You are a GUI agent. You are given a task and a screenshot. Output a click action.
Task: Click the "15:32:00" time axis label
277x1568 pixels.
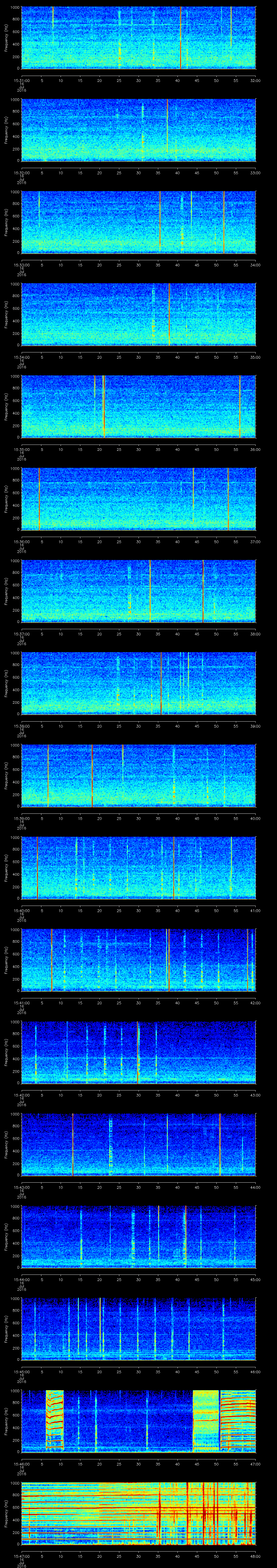[22, 173]
